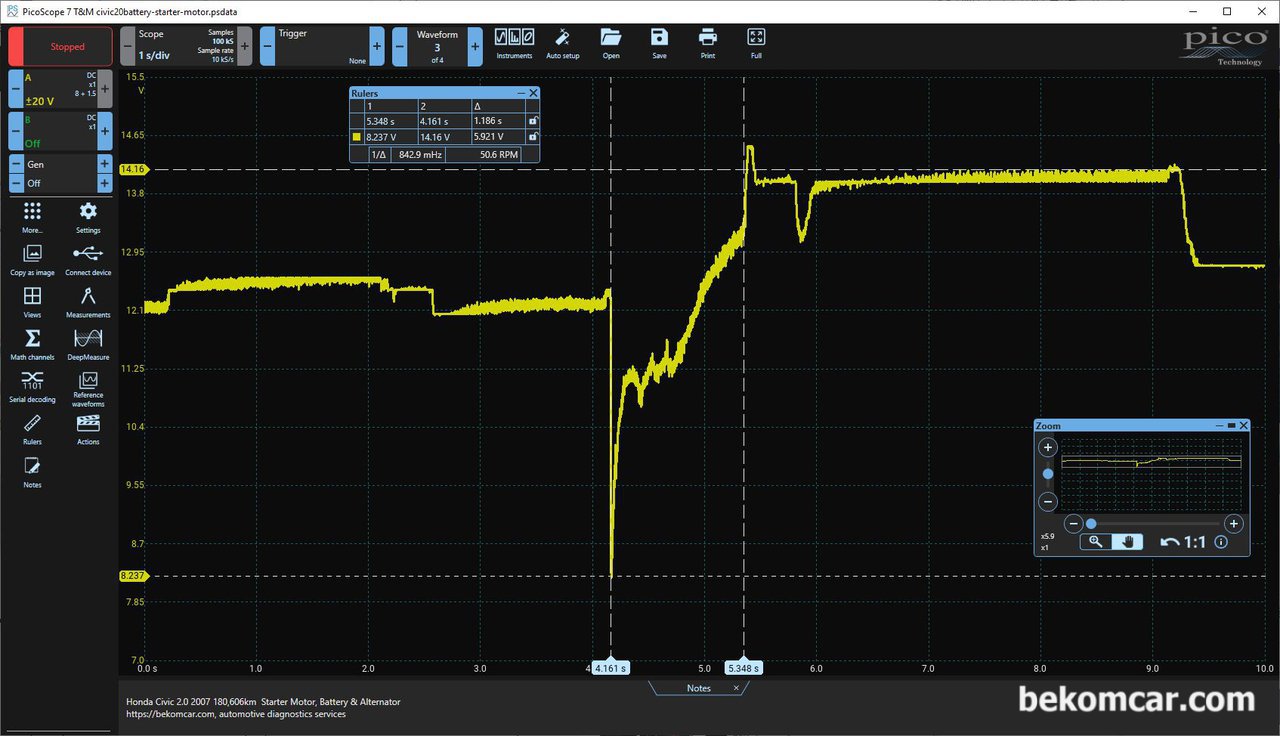Select zoom magnifier mode in Zoom panel
The width and height of the screenshot is (1280, 736).
click(1096, 542)
